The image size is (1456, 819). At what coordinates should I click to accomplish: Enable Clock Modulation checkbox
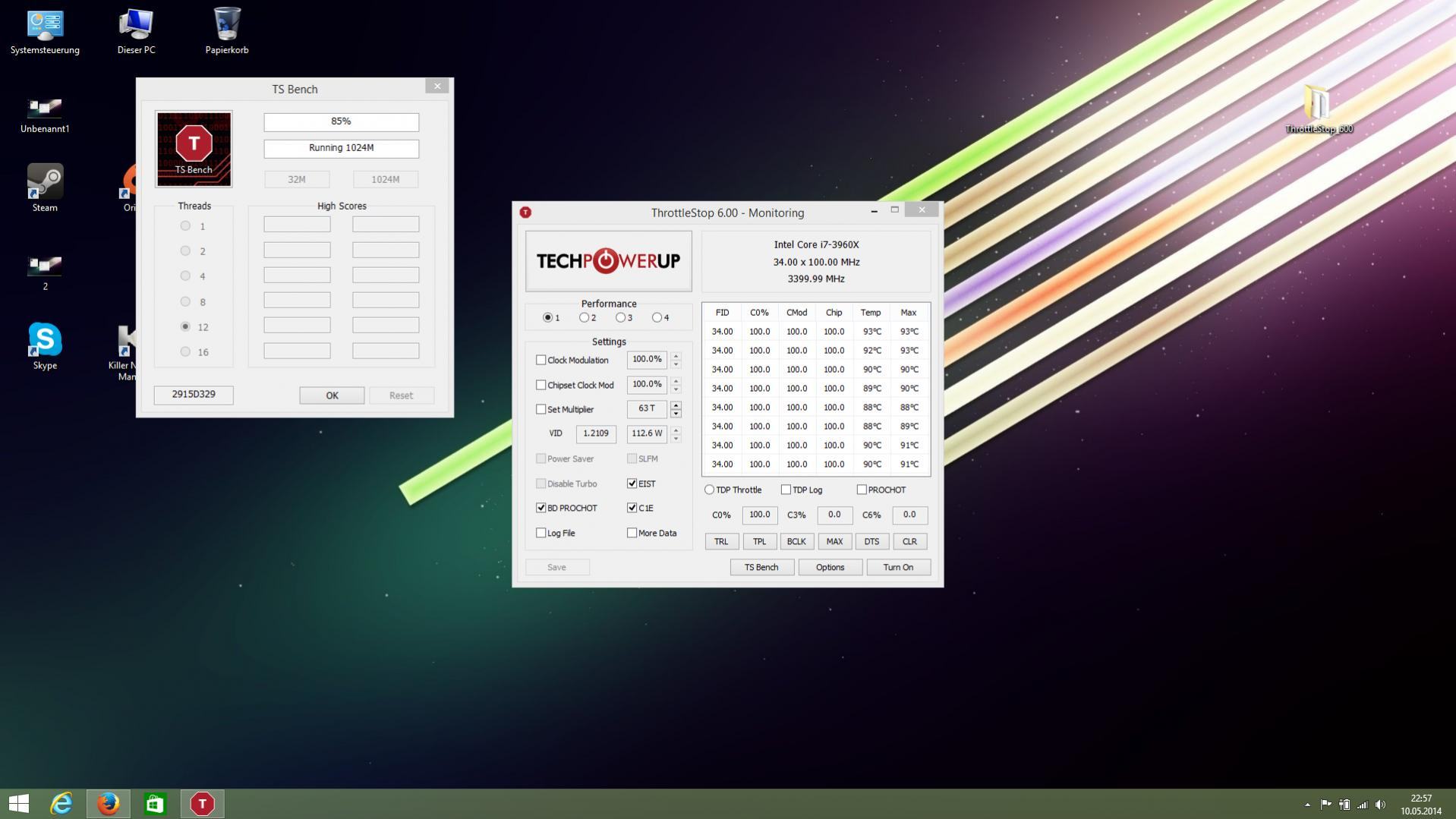point(541,360)
